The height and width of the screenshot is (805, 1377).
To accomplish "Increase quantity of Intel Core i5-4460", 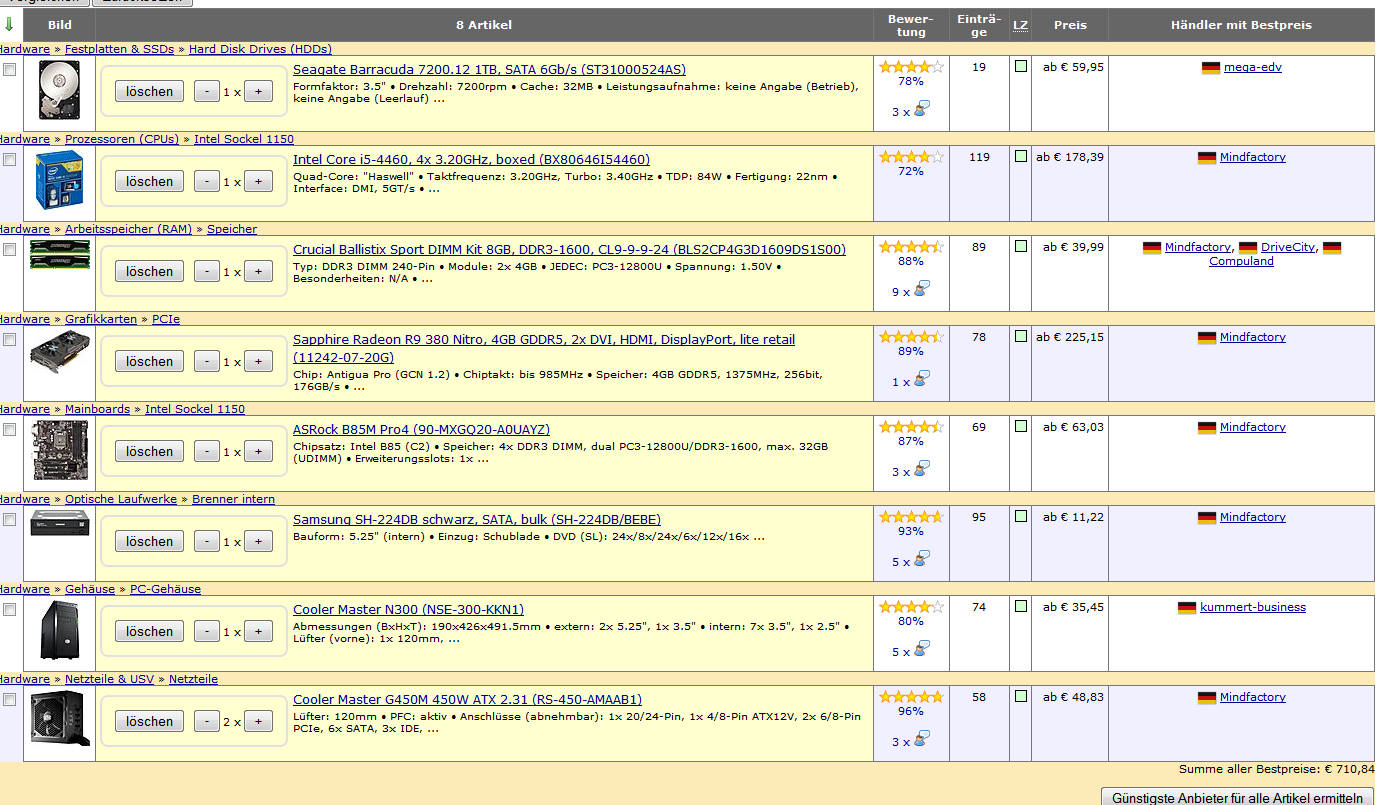I will click(258, 181).
